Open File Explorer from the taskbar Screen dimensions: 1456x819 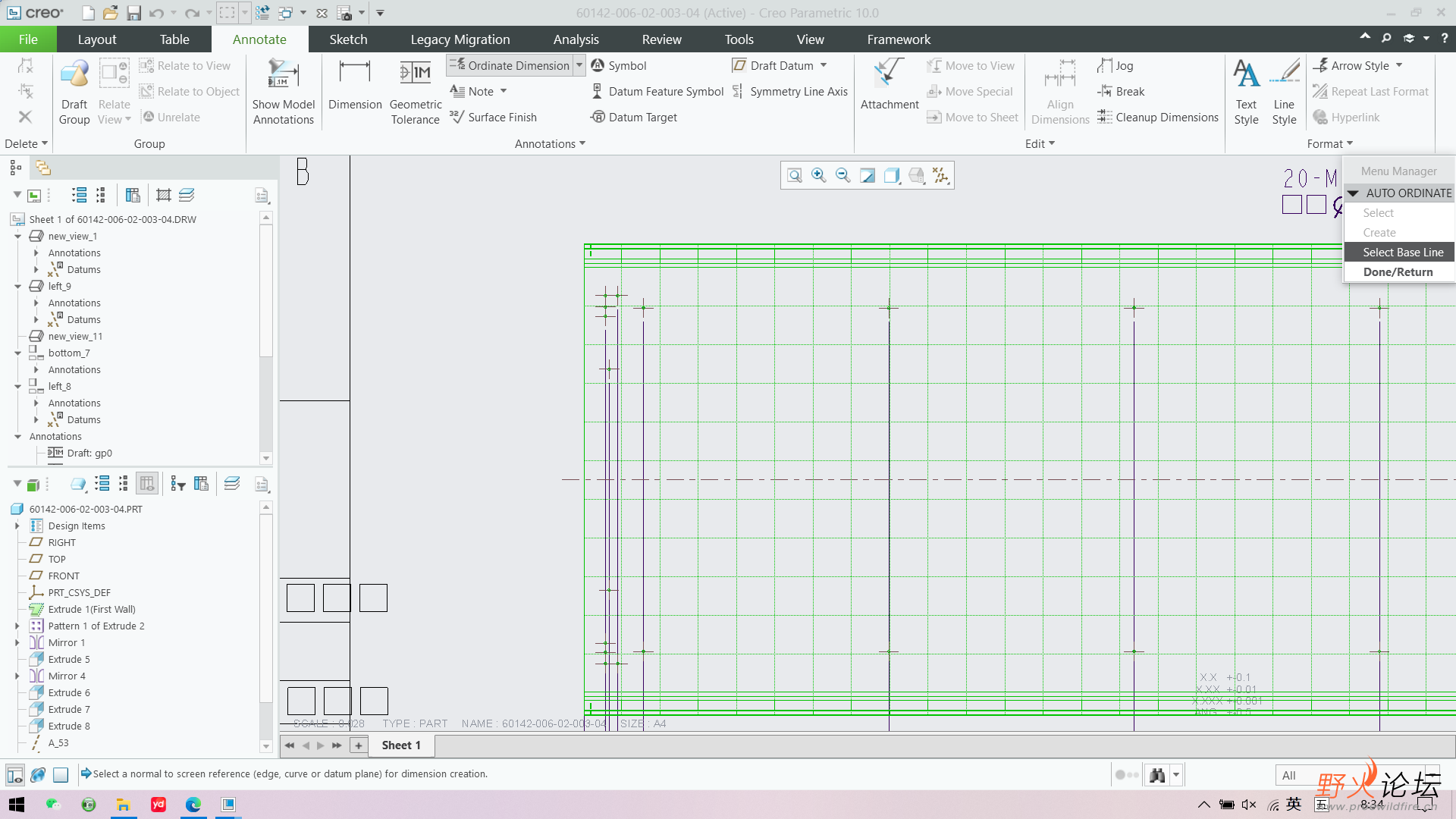[x=123, y=805]
